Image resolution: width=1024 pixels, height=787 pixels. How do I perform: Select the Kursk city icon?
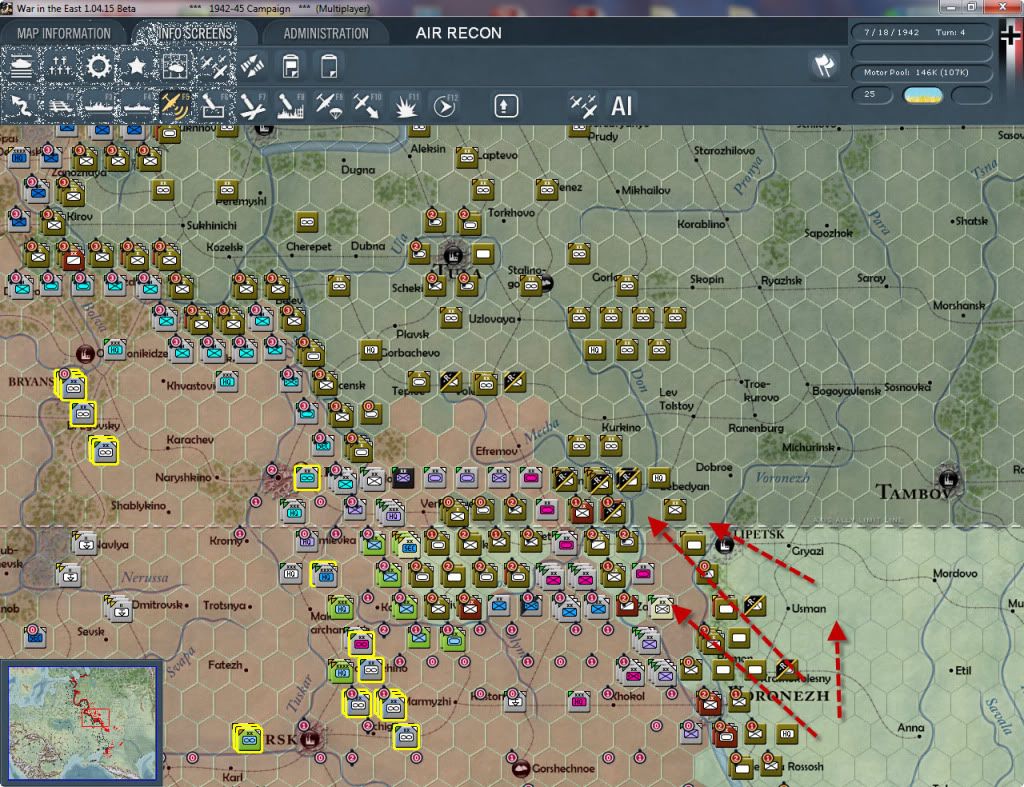coord(310,740)
